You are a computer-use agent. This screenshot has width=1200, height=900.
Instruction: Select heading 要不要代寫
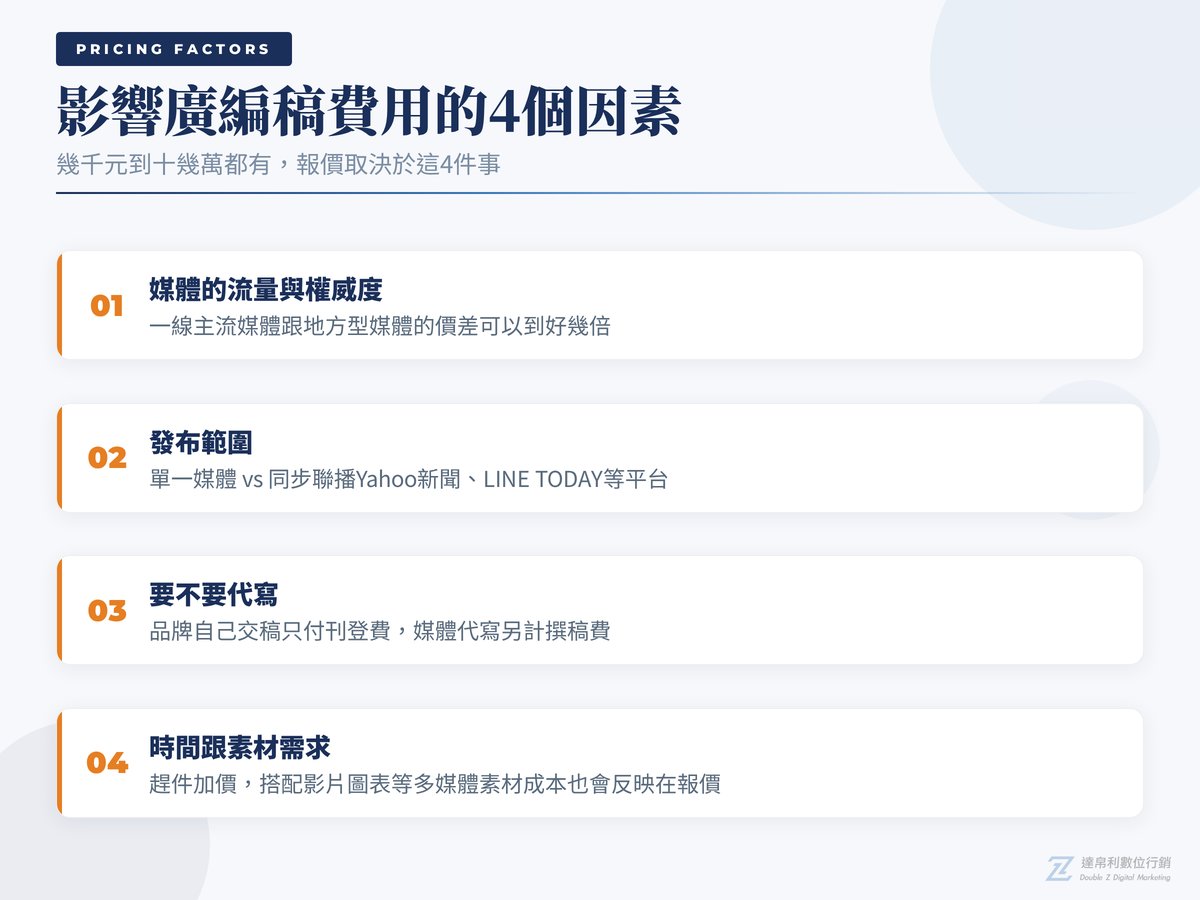[x=213, y=595]
